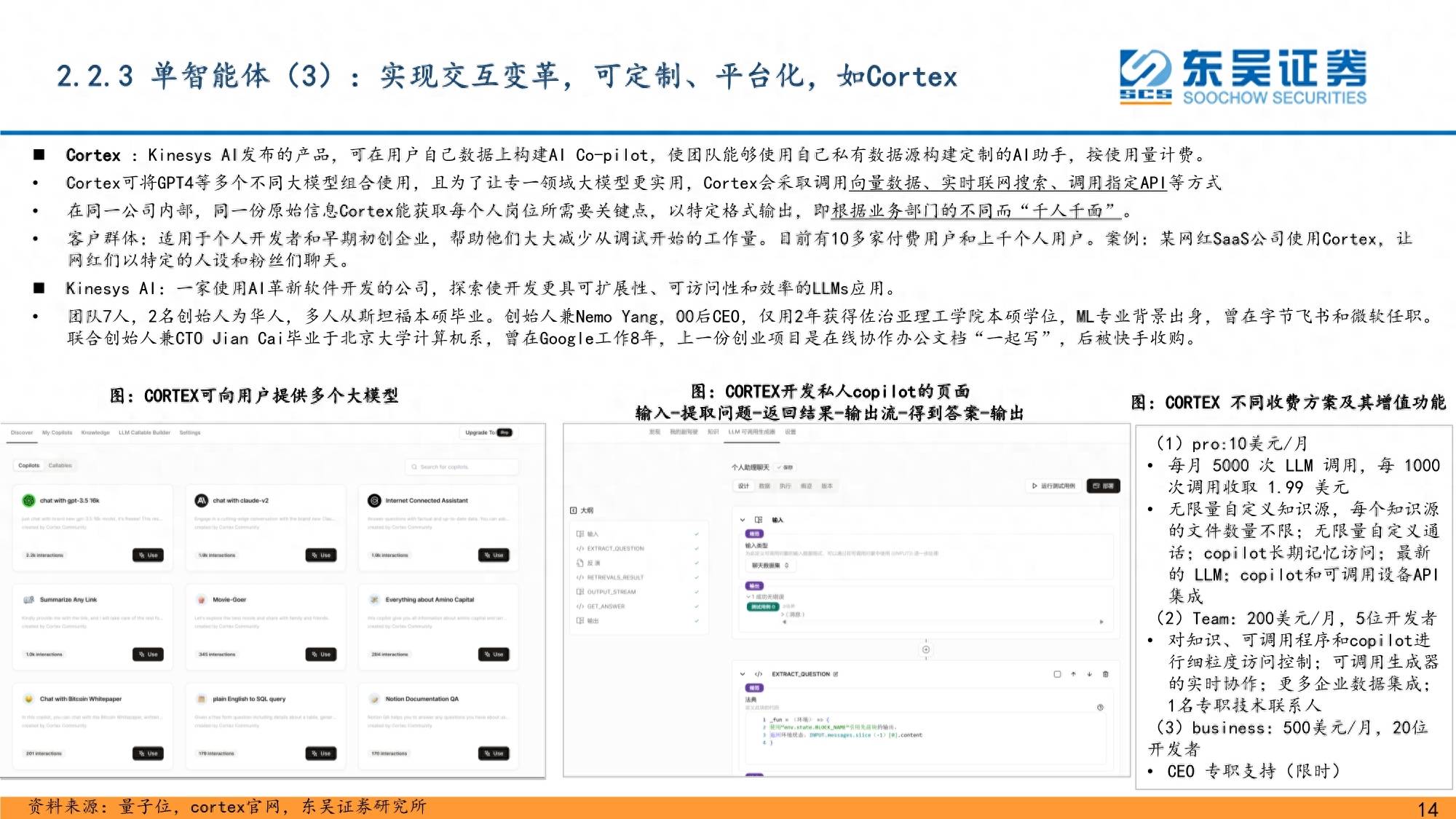Viewport: 1456px width, 819px height.
Task: Click the plain English to SQL query icon
Action: click(x=202, y=699)
